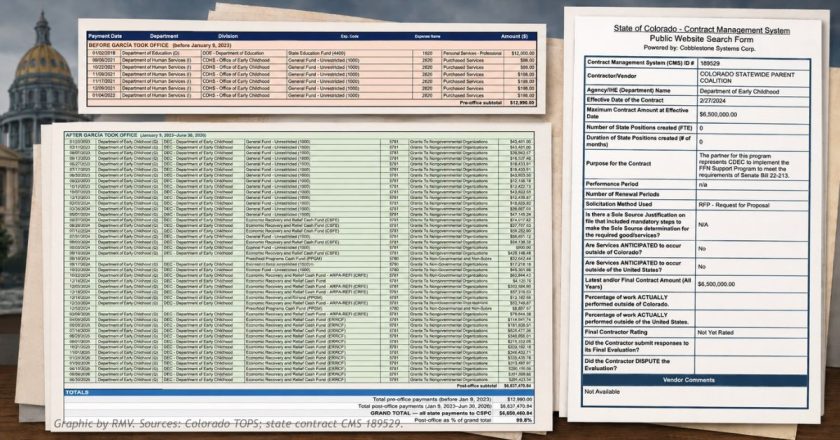Screen dimensions: 840x440
Task: Click 'Total pre-office payments' row label
Action: [x=432, y=399]
